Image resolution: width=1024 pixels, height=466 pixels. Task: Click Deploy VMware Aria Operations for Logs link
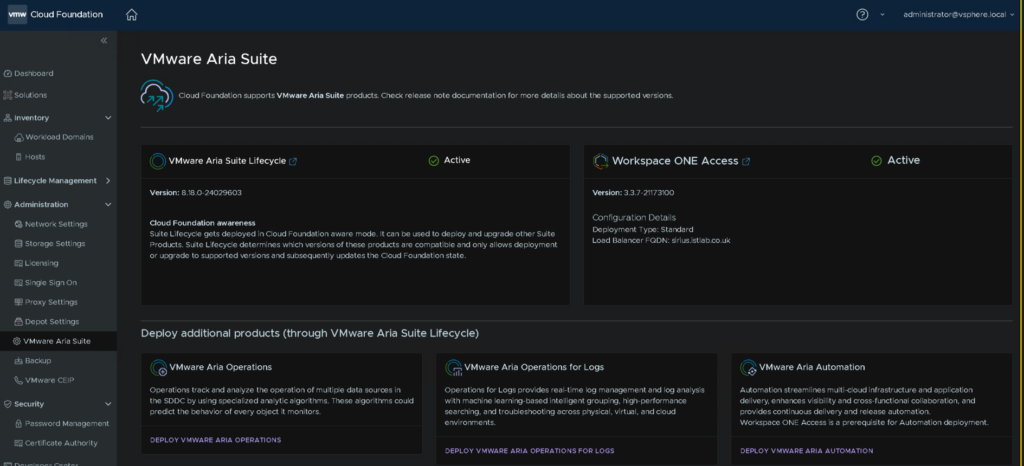pos(530,450)
